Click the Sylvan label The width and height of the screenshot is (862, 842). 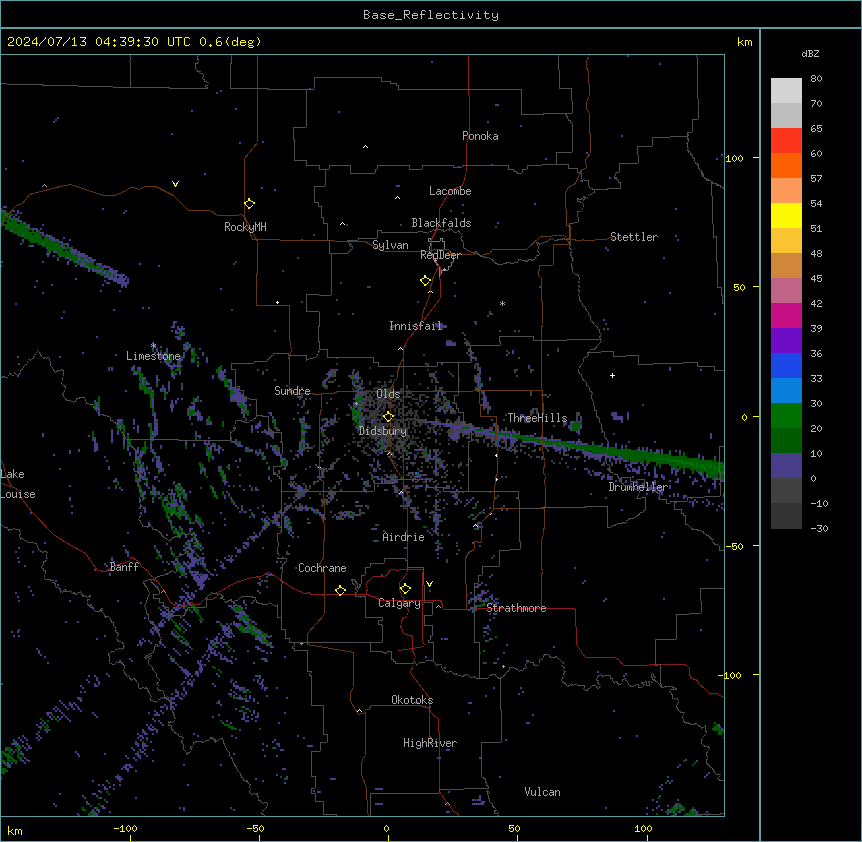(390, 245)
